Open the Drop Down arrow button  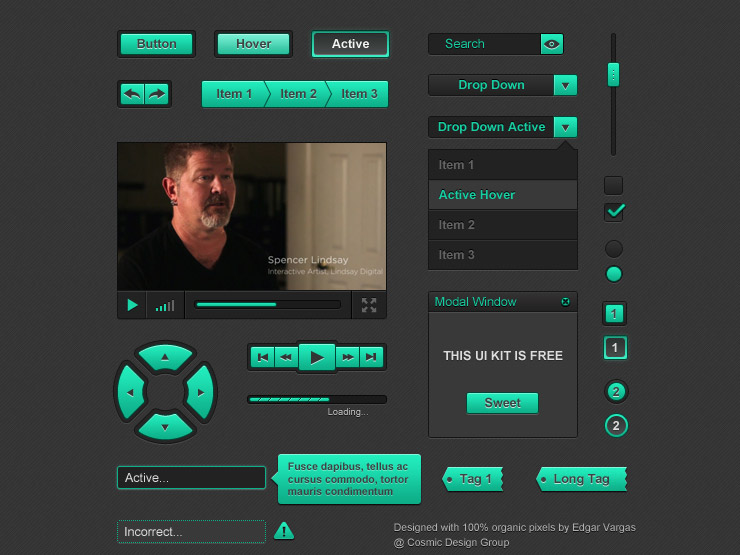(x=565, y=85)
